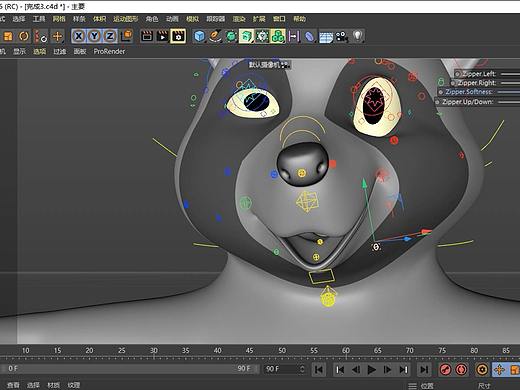Viewport: 520px width, 390px height.
Task: Switch the coordinate system icon
Action: (x=127, y=36)
